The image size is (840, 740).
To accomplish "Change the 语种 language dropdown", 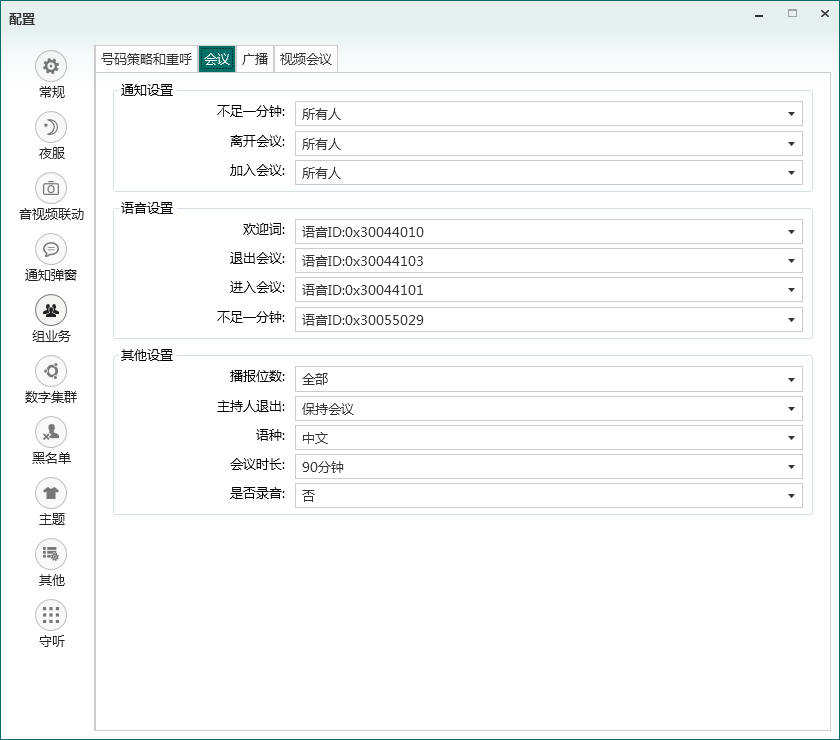I will point(548,438).
